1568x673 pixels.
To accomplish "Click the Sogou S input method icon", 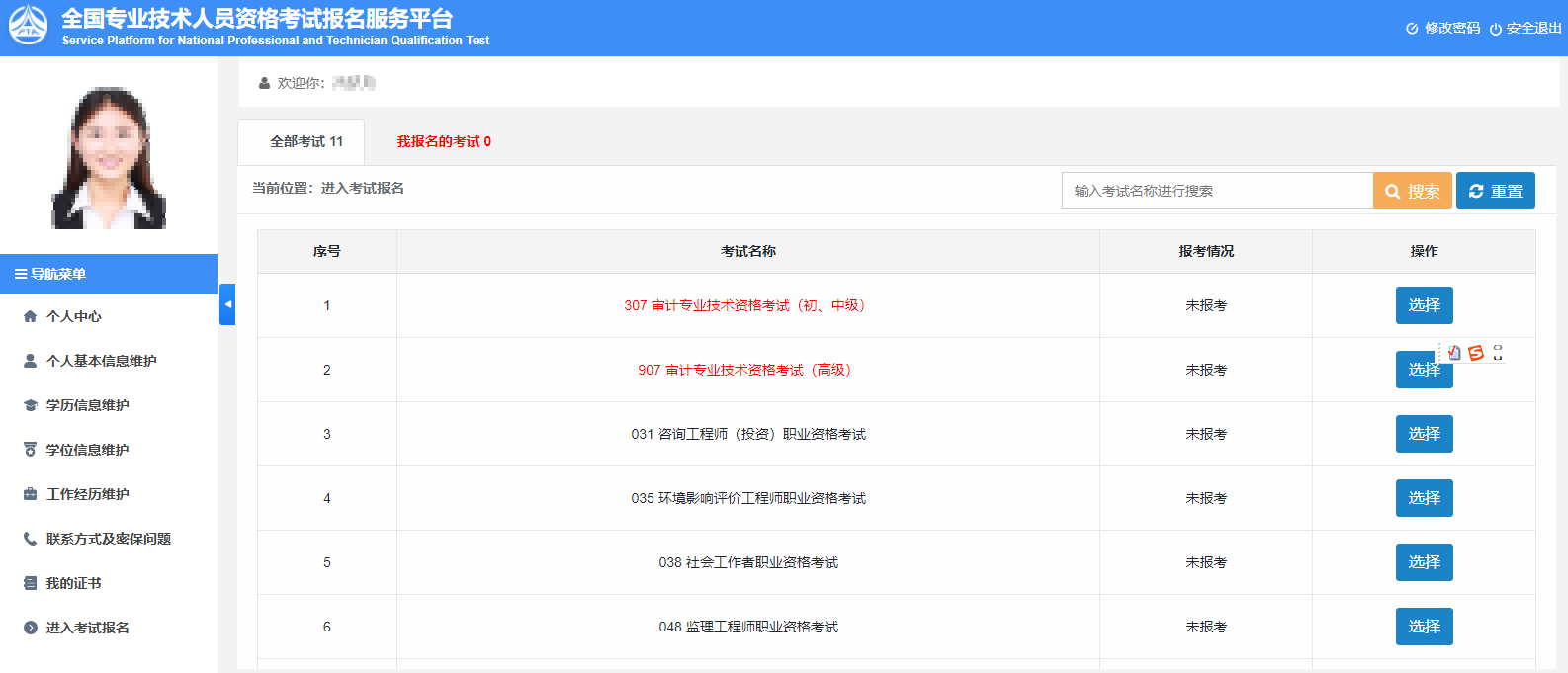I will tap(1476, 353).
